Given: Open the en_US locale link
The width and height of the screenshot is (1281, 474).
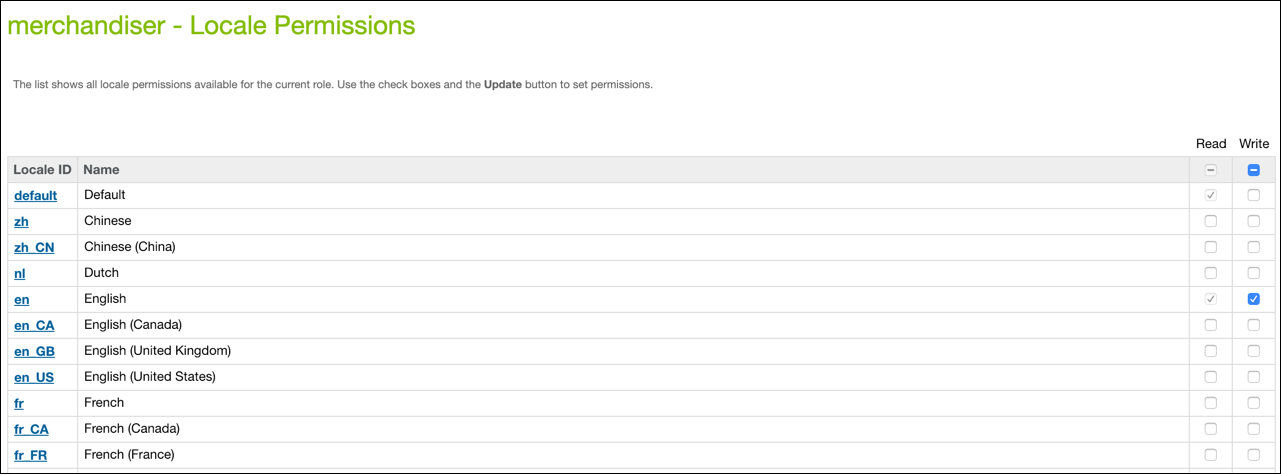Looking at the screenshot, I should 34,377.
